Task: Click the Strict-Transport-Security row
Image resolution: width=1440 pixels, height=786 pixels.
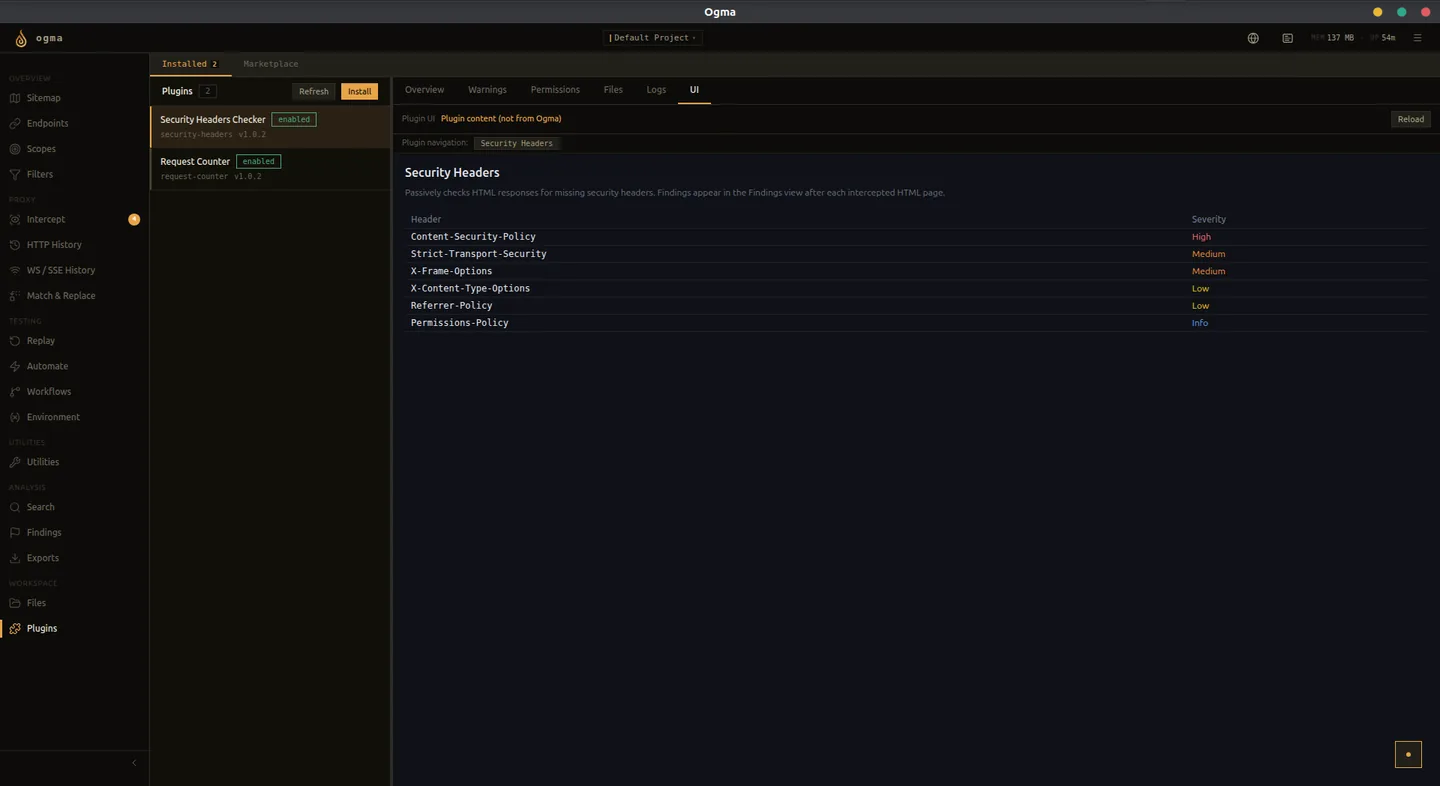Action: [916, 254]
